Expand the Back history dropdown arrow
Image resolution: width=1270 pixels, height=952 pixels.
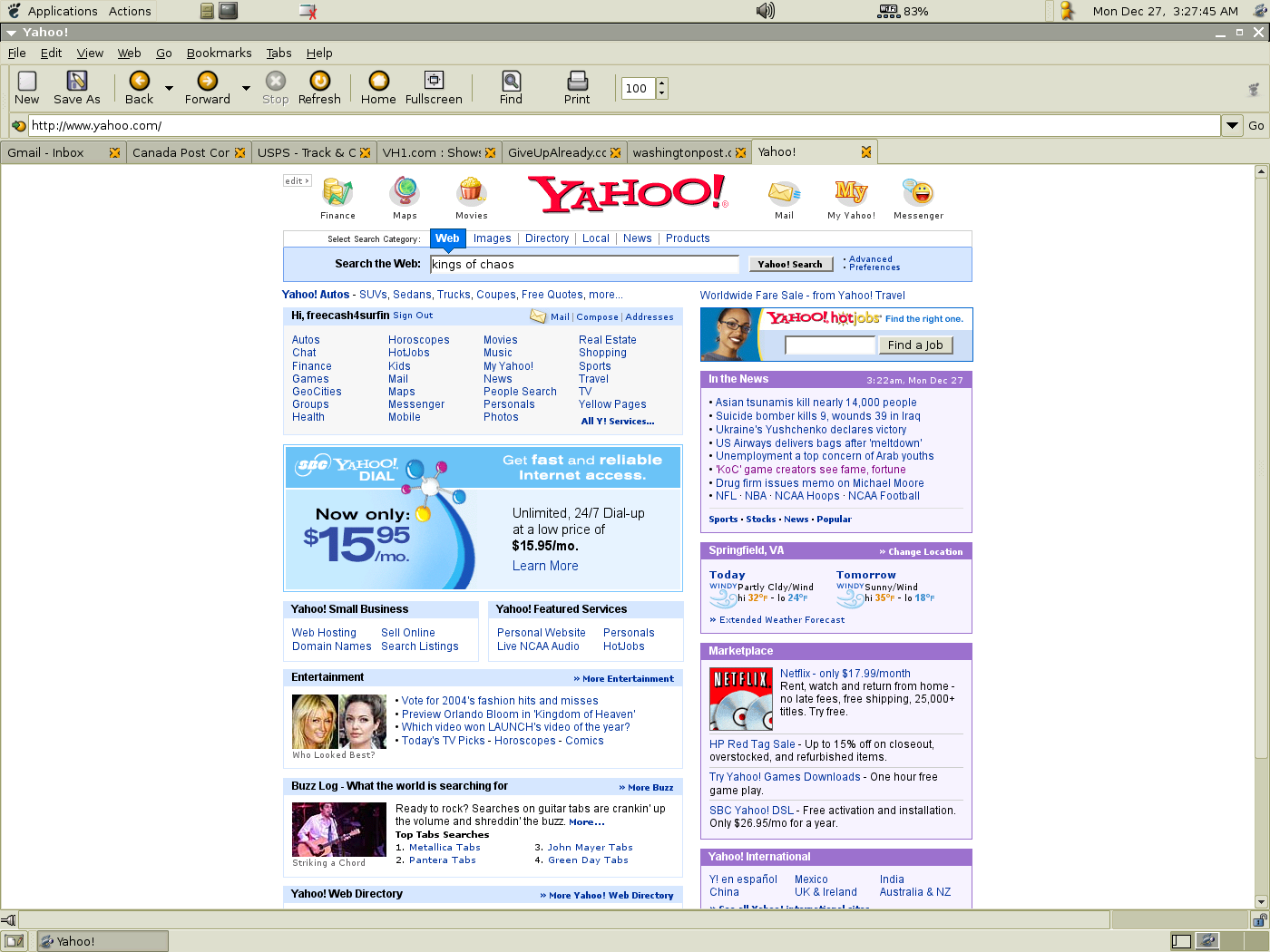(x=169, y=89)
